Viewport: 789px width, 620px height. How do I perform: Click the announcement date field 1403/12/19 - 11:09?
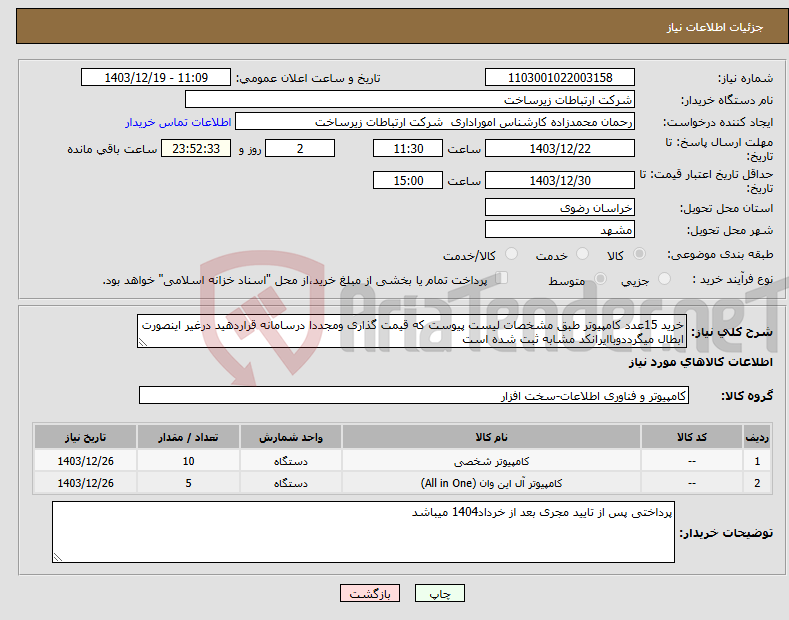coord(156,78)
